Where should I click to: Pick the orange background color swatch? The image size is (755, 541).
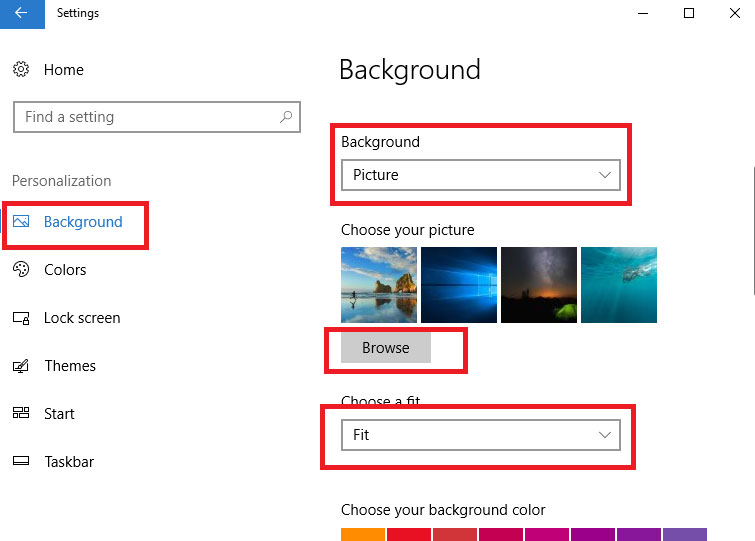tap(362, 535)
